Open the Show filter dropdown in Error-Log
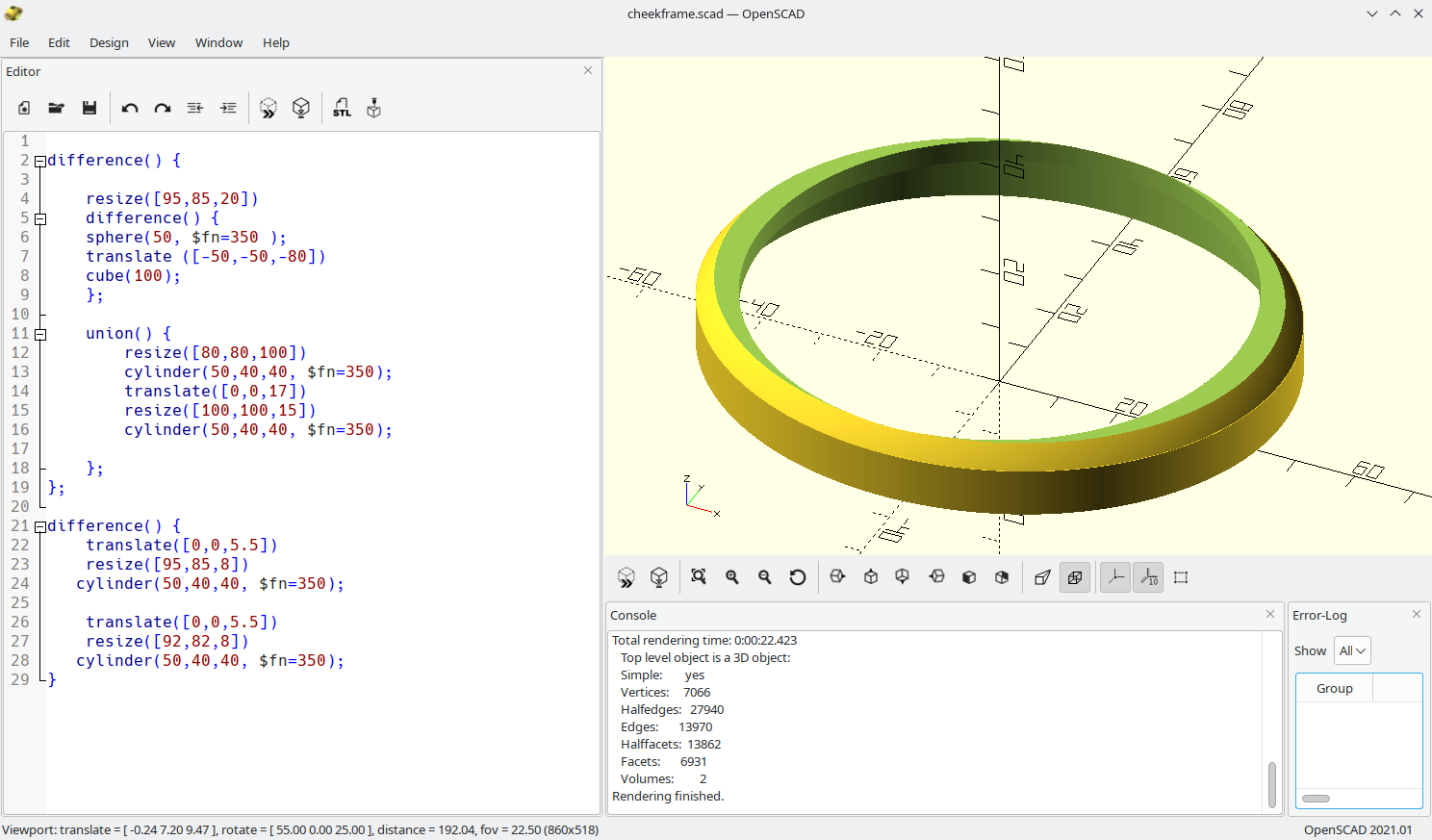This screenshot has width=1432, height=840. tap(1352, 650)
